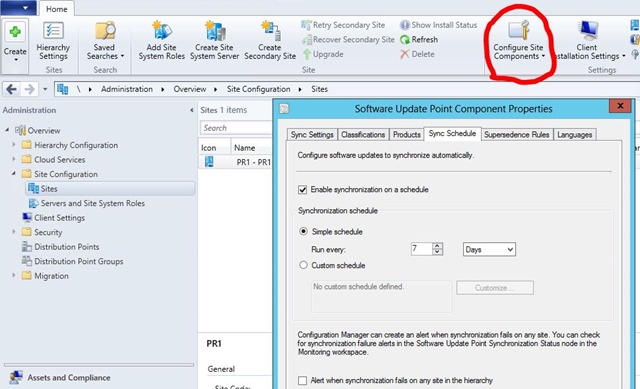Click the Delete ribbon command
The image size is (640, 389).
[418, 54]
